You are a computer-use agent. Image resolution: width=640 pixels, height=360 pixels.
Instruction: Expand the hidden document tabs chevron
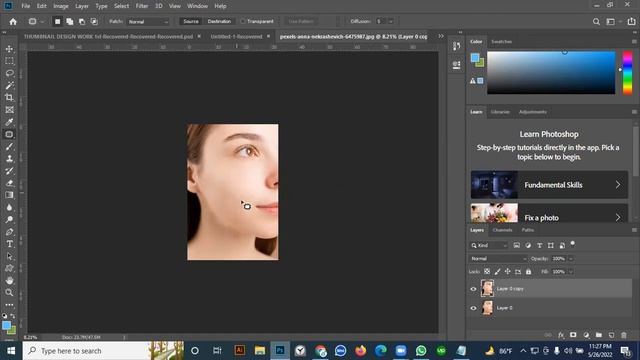tap(441, 36)
